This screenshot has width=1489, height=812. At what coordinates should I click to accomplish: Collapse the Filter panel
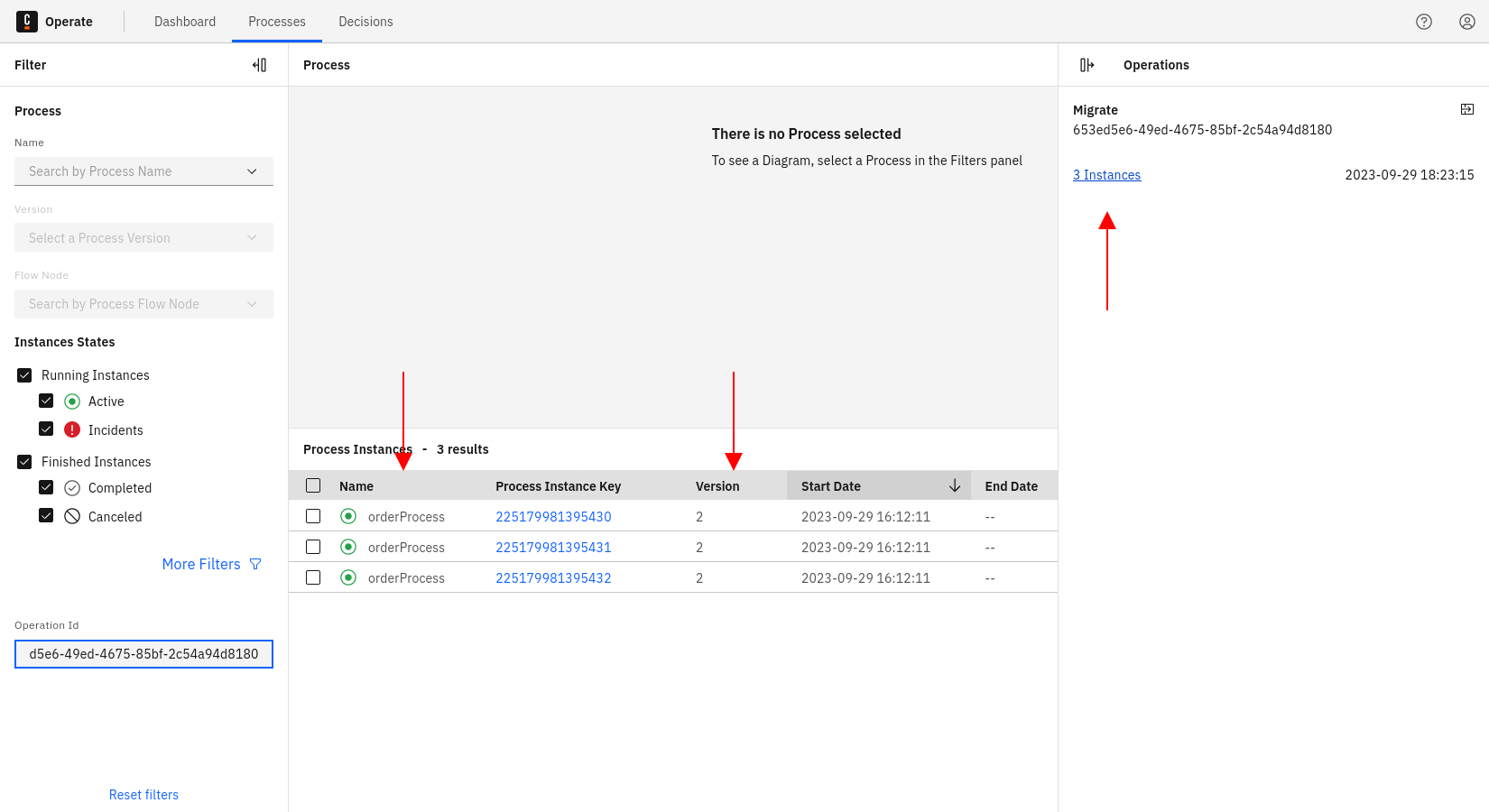click(260, 65)
